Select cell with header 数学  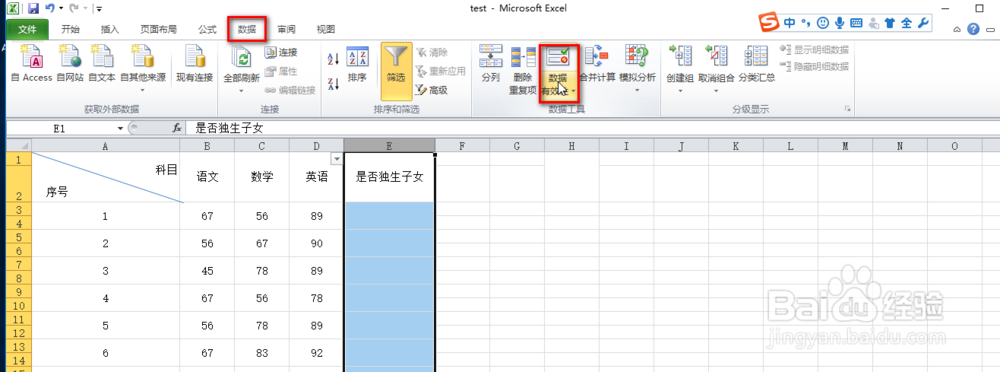coord(262,177)
